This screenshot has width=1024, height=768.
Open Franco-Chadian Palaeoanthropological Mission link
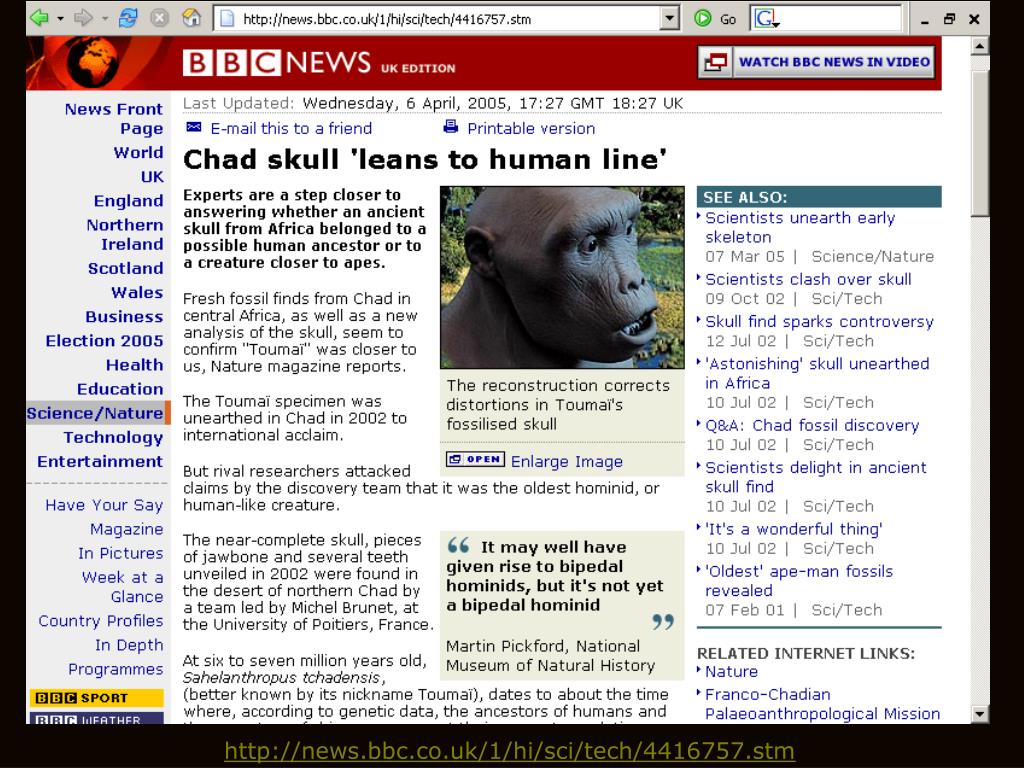pos(823,704)
